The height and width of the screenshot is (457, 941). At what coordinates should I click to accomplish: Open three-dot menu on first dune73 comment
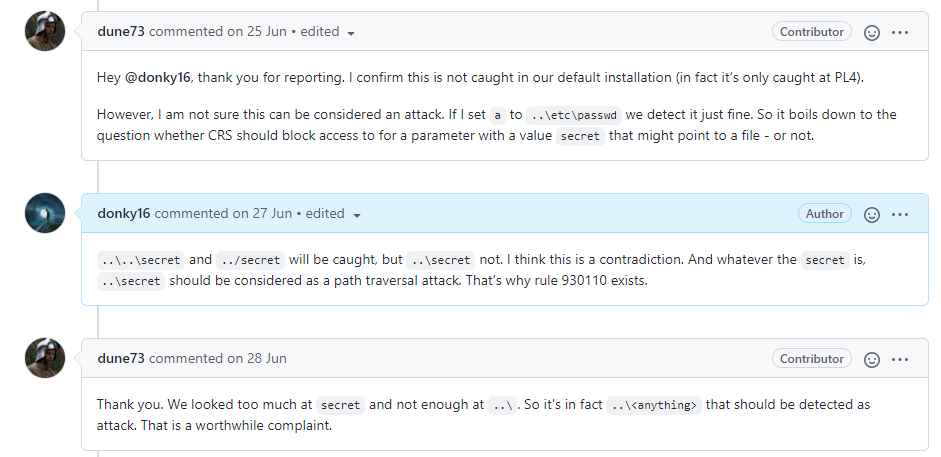[900, 32]
